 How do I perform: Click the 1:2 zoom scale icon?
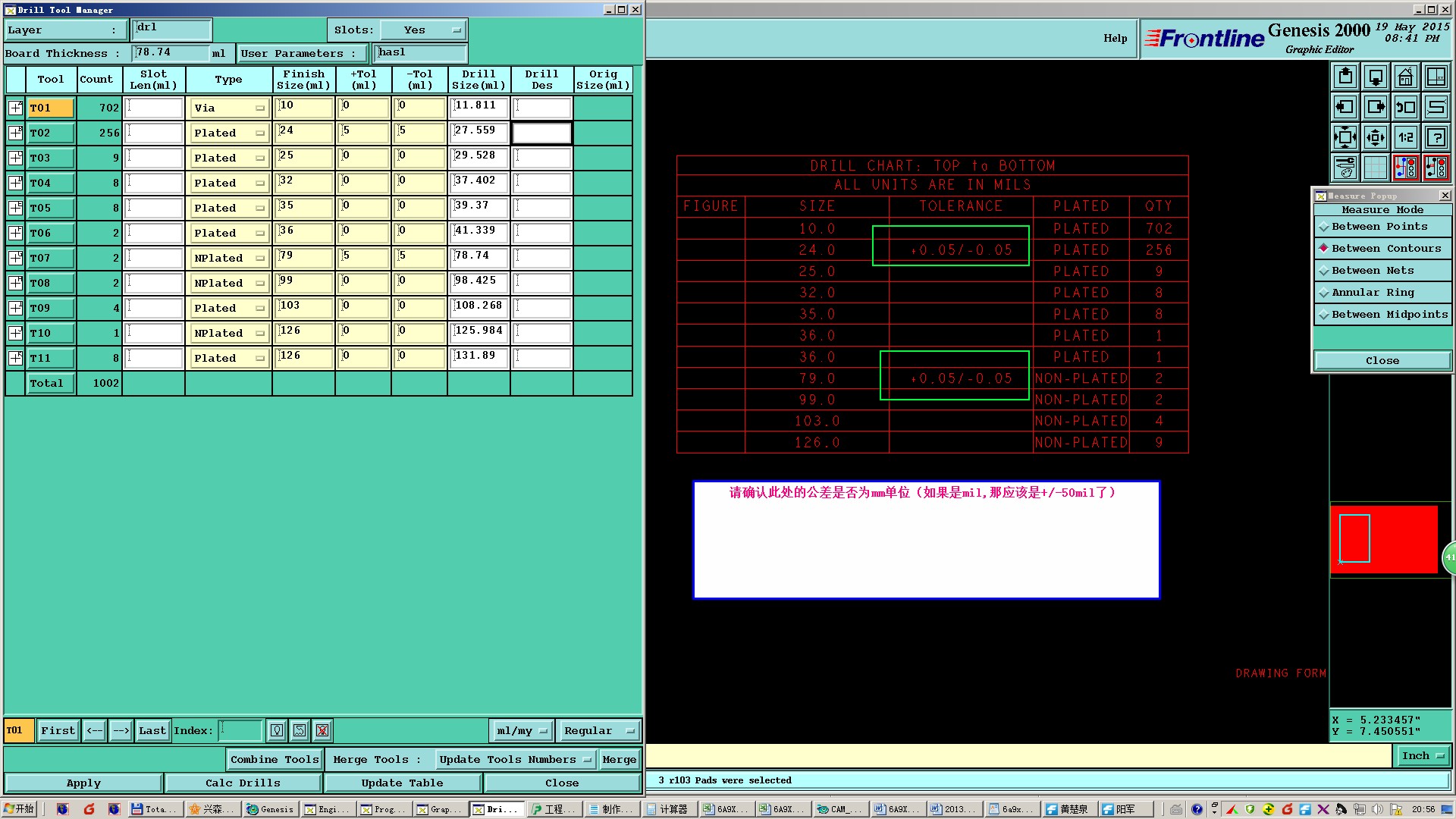click(x=1405, y=137)
